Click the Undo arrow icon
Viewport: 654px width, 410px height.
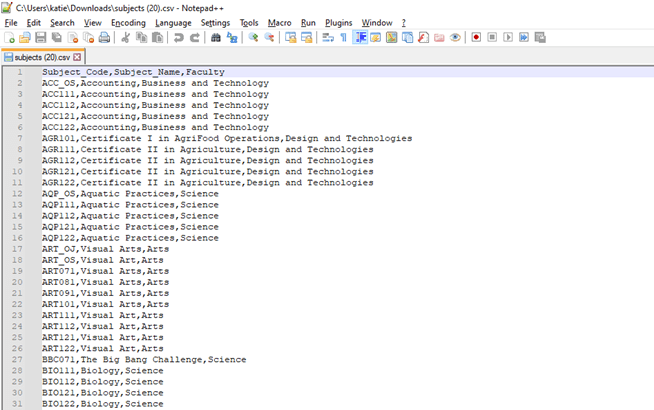[178, 38]
